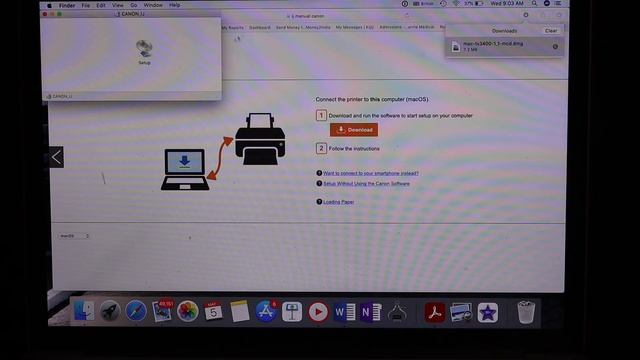Open Keynote from the Dock
The height and width of the screenshot is (360, 640).
coord(292,312)
